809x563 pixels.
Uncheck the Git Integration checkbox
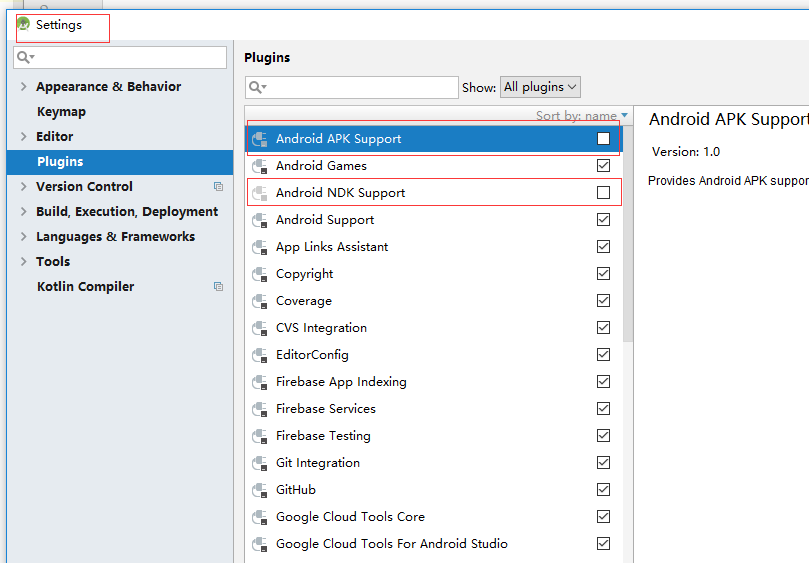tap(603, 462)
